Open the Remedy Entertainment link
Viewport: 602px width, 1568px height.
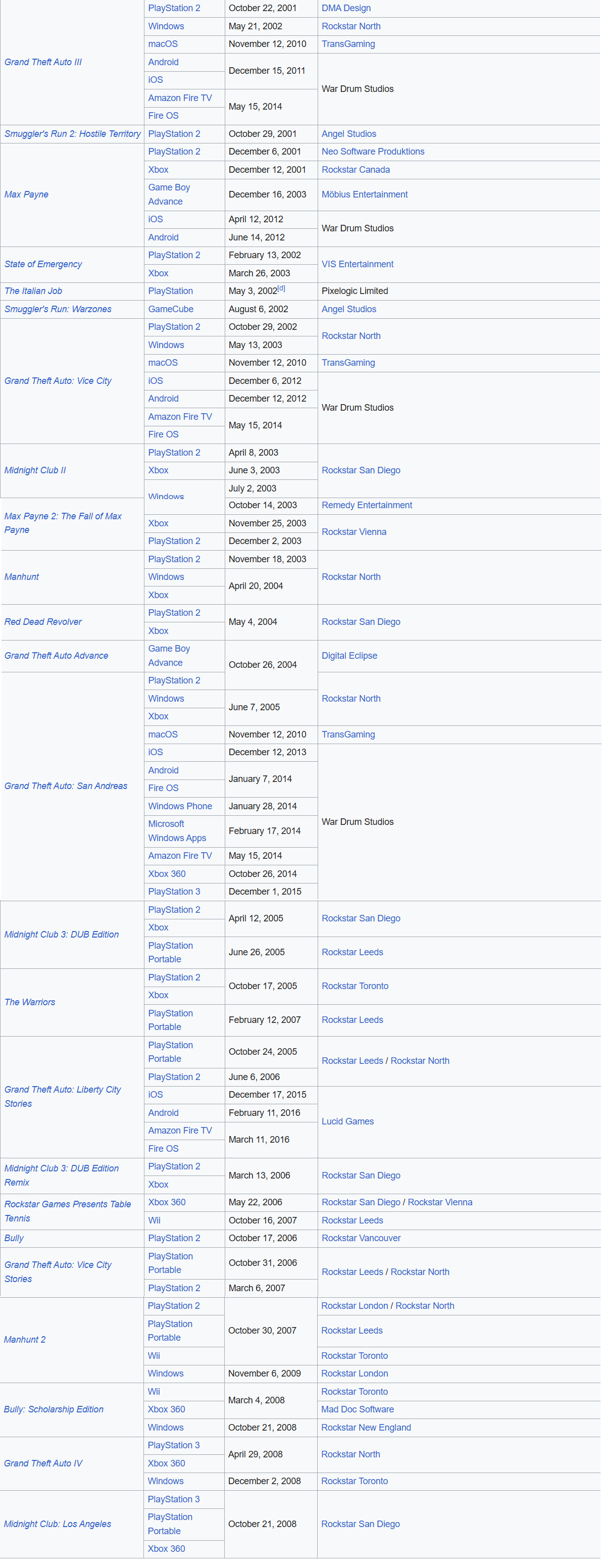(x=367, y=505)
